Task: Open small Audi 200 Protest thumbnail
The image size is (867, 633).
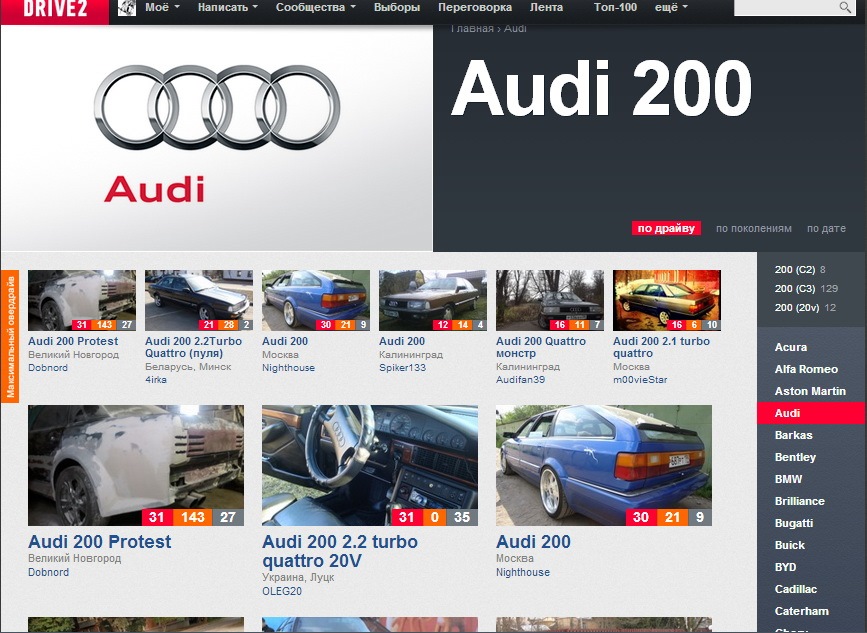Action: (x=82, y=300)
